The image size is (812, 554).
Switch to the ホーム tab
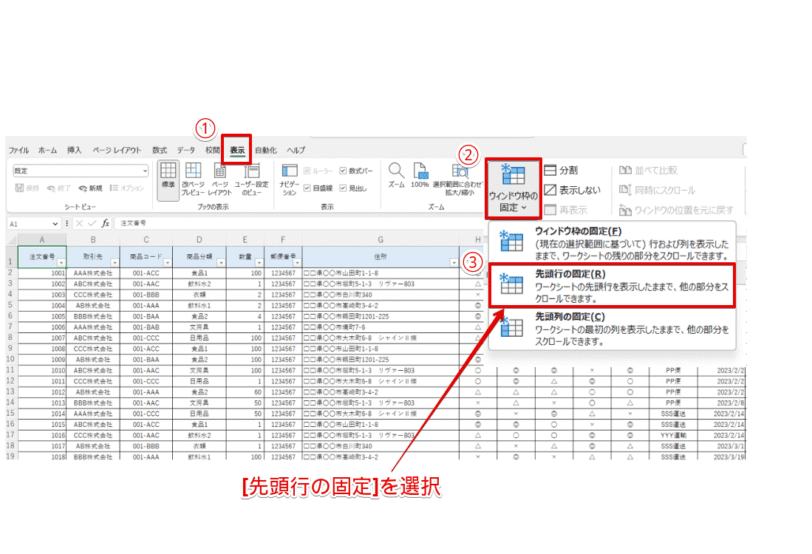[x=48, y=150]
